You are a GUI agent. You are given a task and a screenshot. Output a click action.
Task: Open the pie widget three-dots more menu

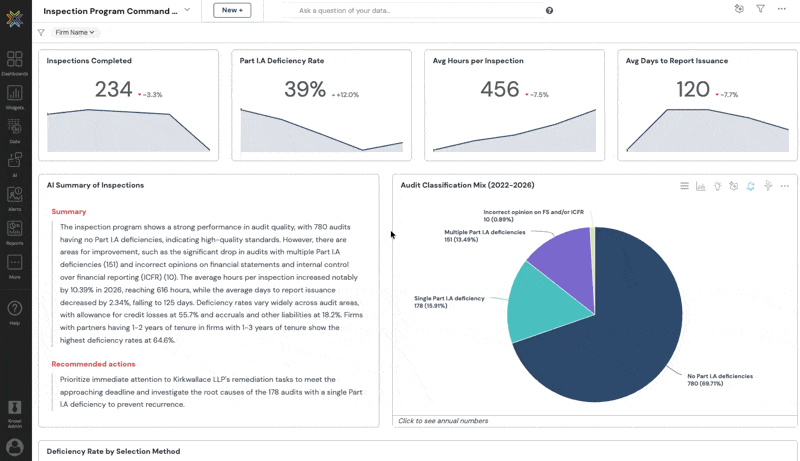[785, 186]
